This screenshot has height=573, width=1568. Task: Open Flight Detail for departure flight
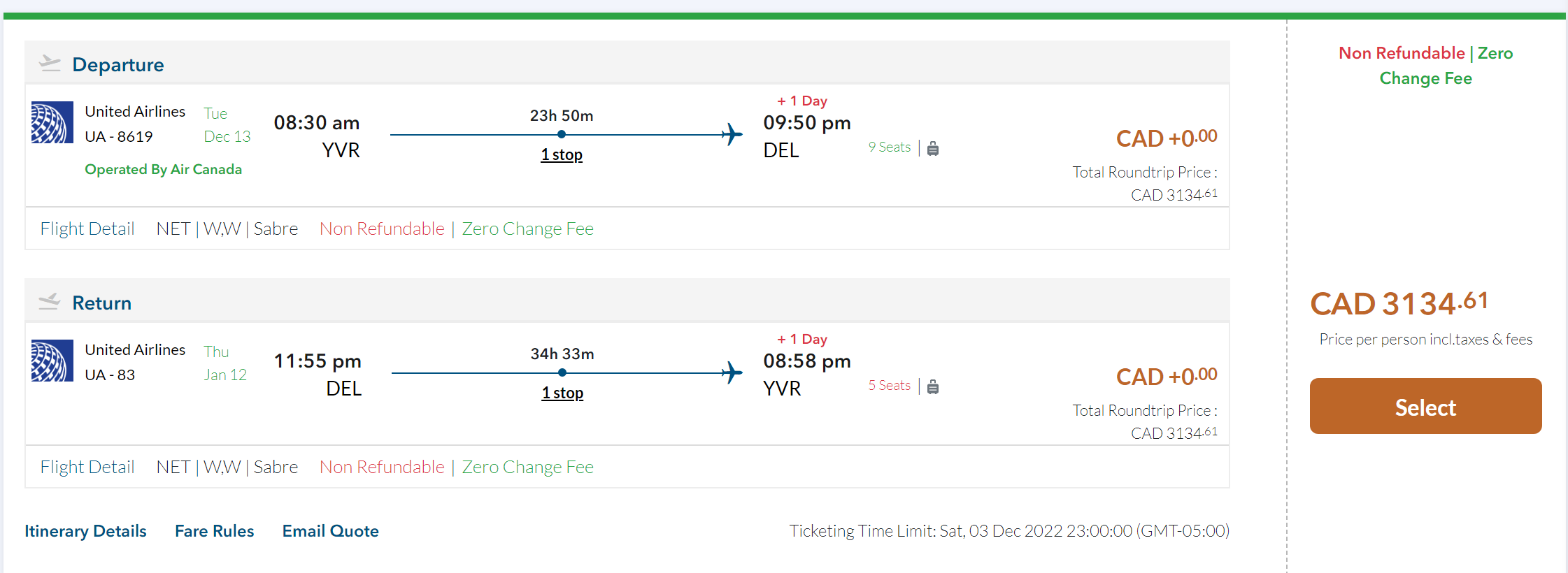(87, 229)
